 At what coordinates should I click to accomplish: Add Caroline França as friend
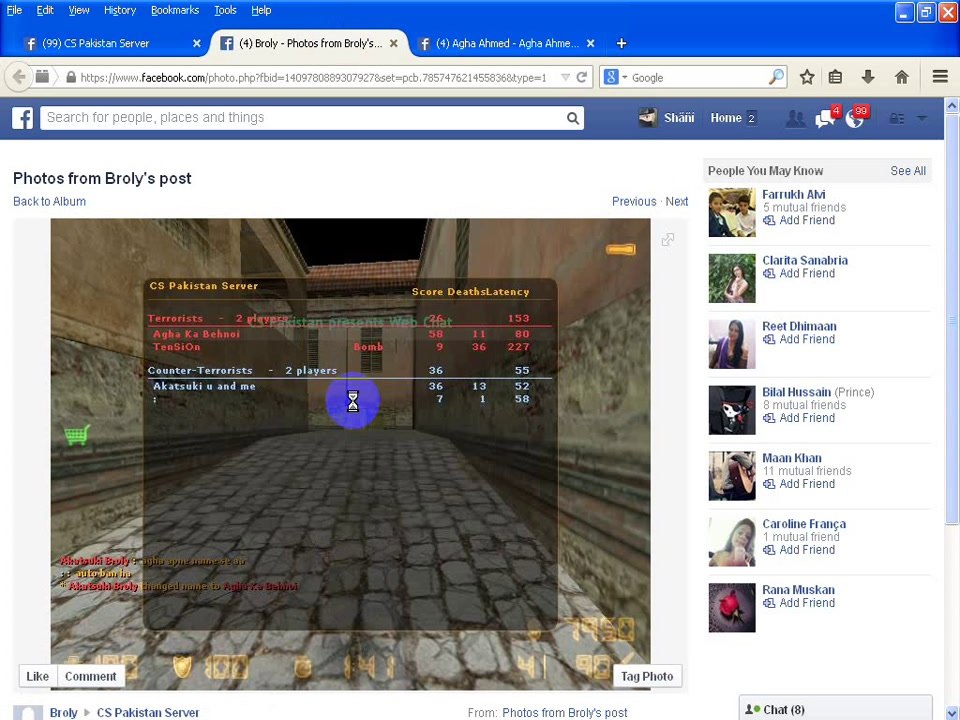coord(799,550)
